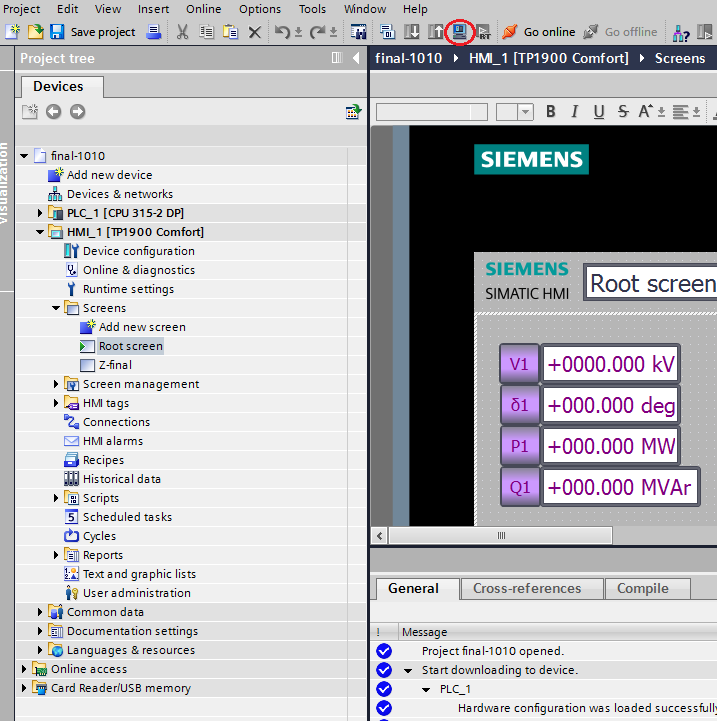Open the Options menu

[x=260, y=9]
